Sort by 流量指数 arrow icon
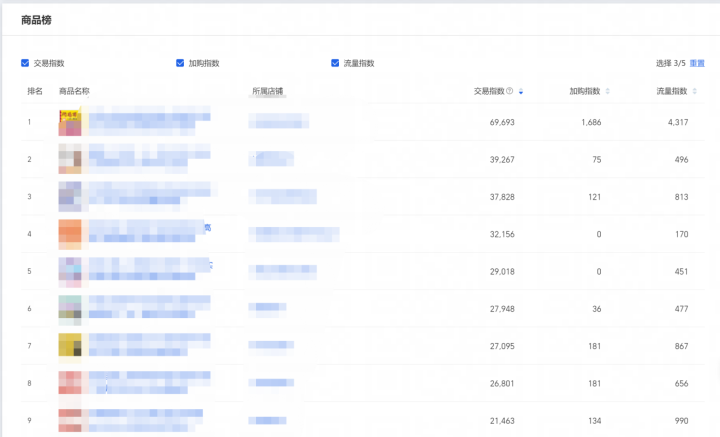Screen dimensions: 720x437 pos(694,91)
